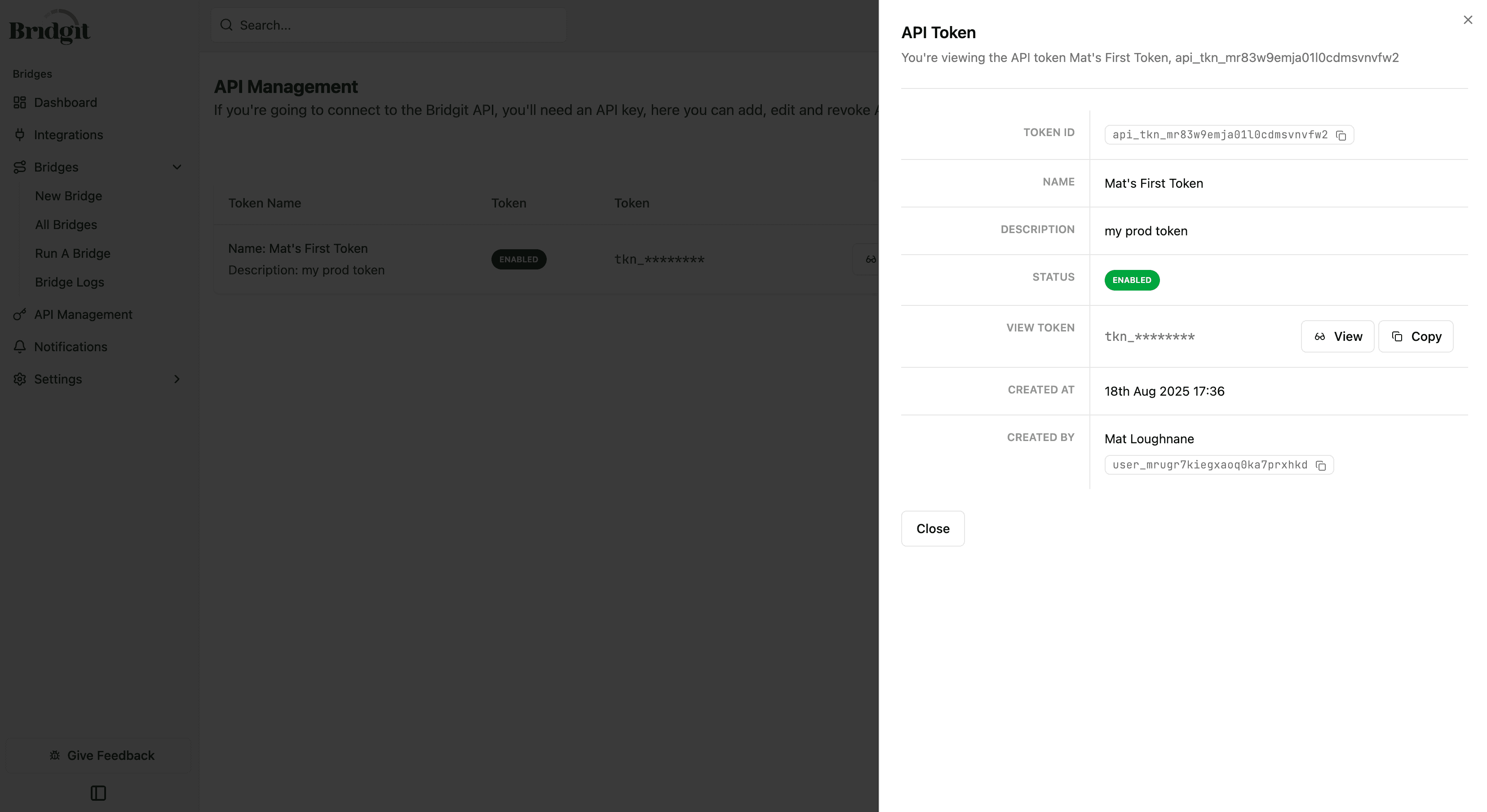Viewport: 1487px width, 812px height.
Task: Open the Dashboard page from sidebar
Action: point(65,102)
